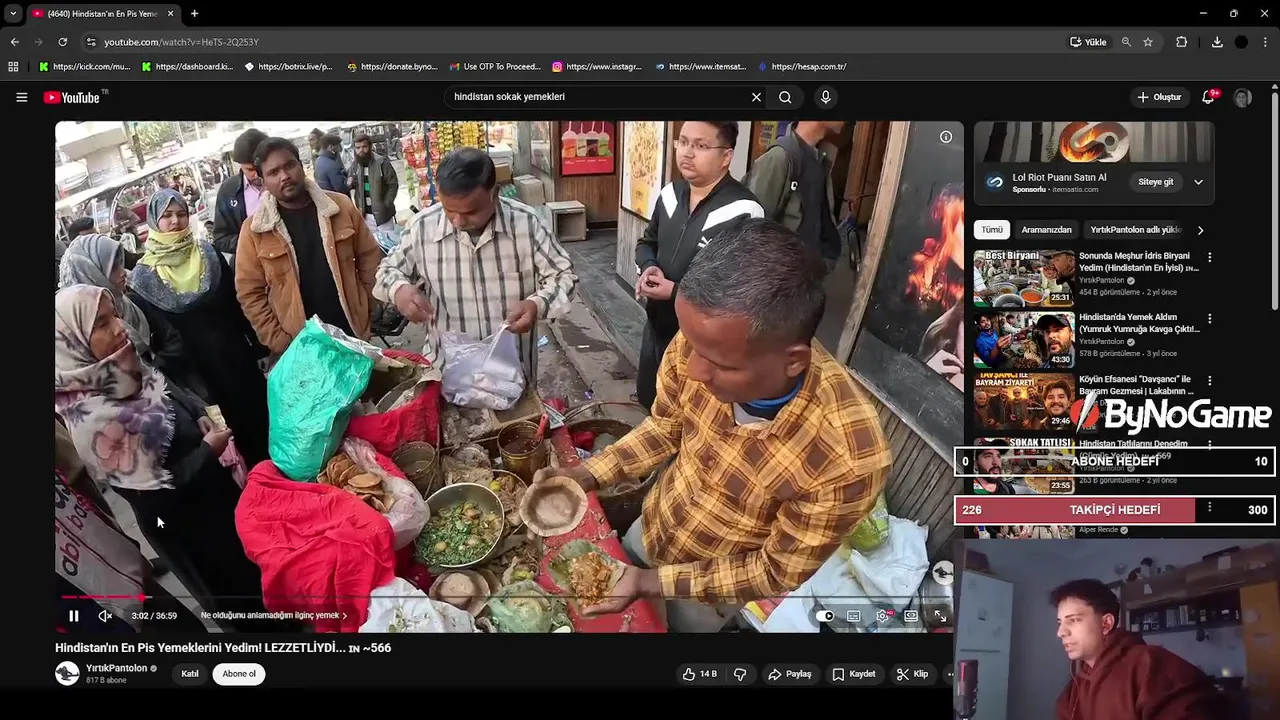Image resolution: width=1280 pixels, height=720 pixels.
Task: Select the Tümü filter chip
Action: pyautogui.click(x=991, y=230)
